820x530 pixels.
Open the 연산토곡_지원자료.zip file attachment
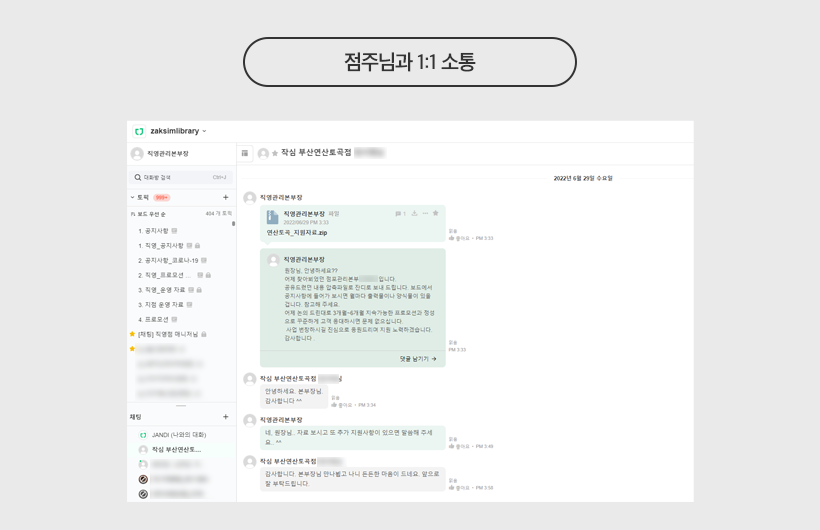click(296, 232)
